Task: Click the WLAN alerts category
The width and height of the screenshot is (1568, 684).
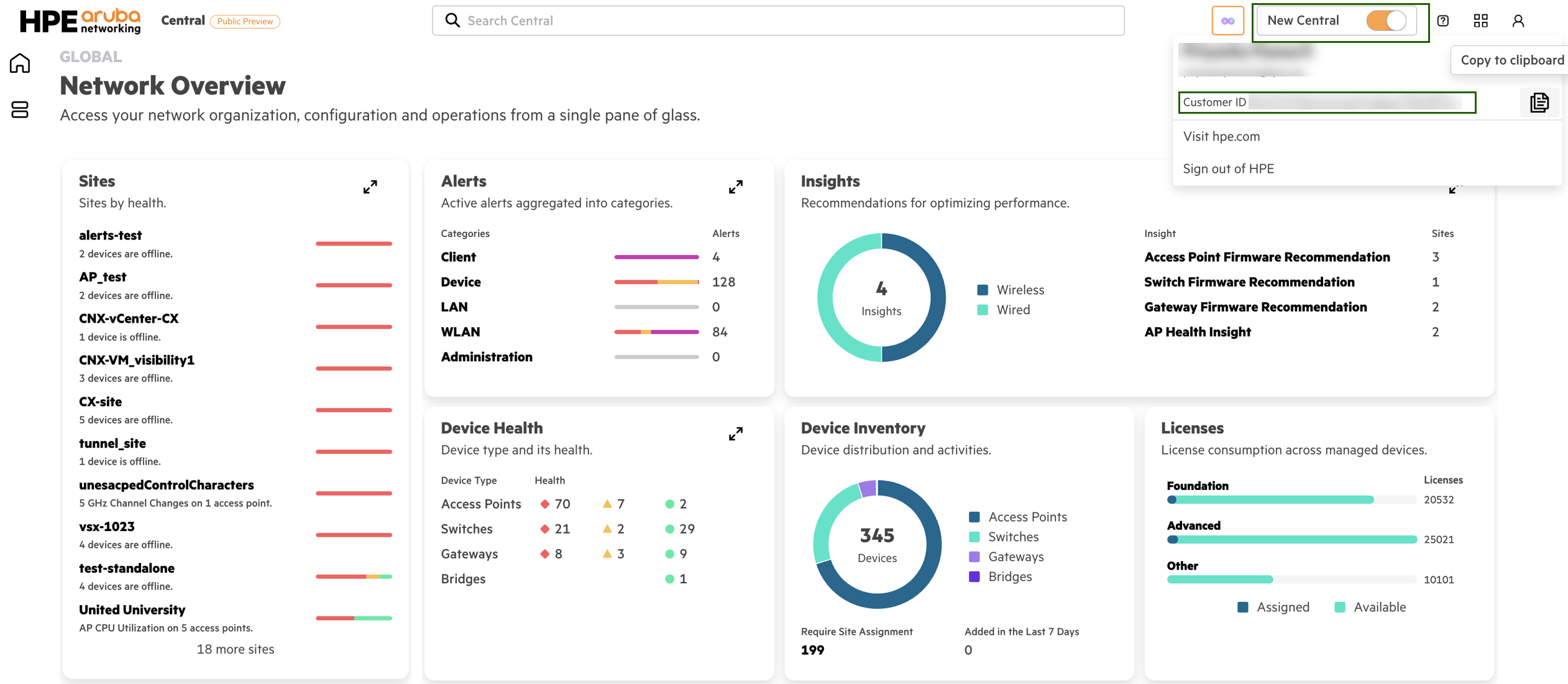Action: coord(461,331)
